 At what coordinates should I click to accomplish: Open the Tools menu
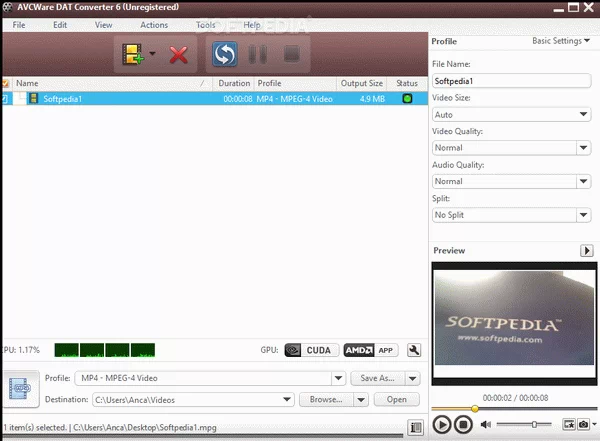tap(205, 25)
